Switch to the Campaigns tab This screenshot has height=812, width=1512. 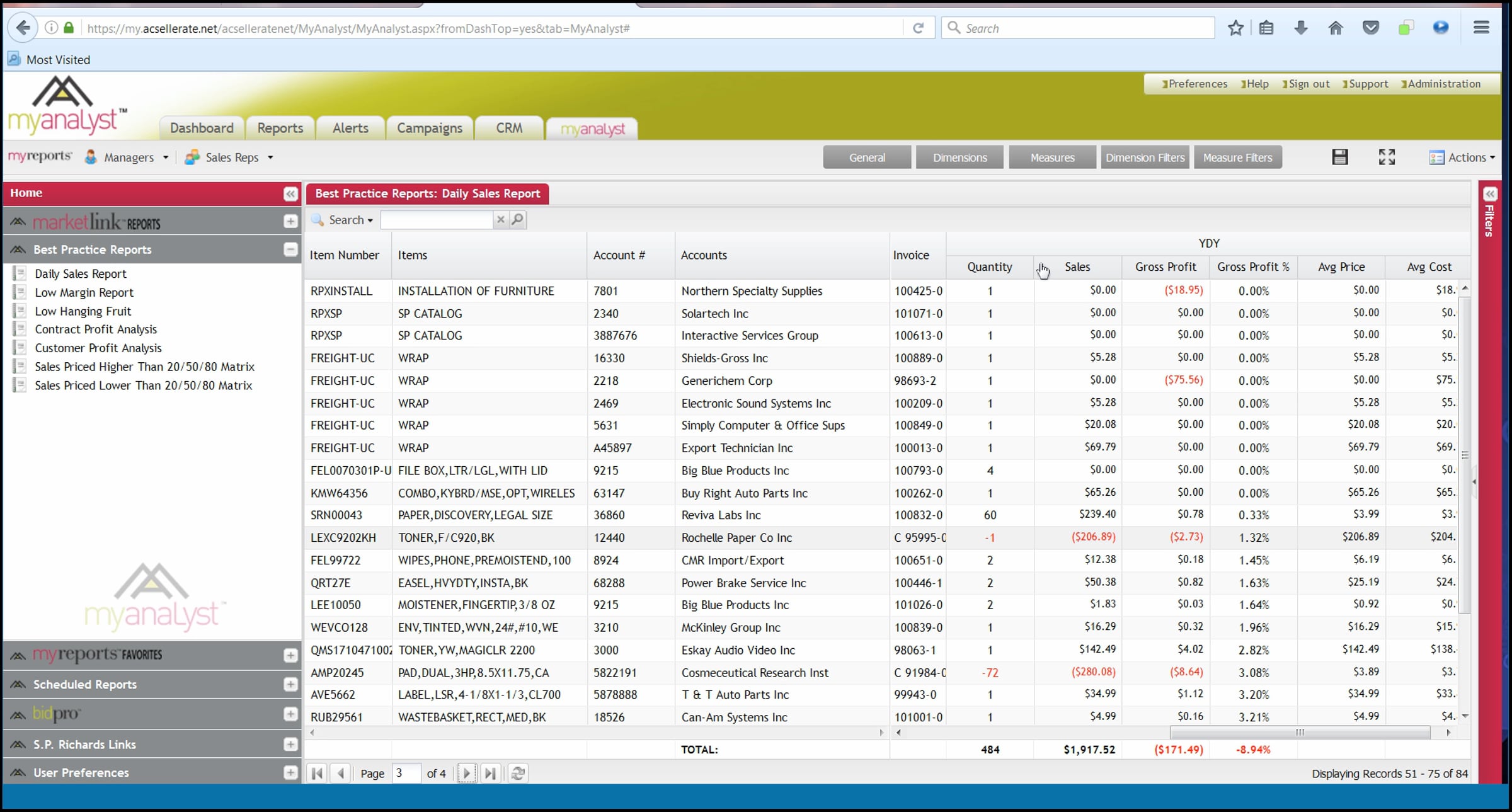point(430,128)
